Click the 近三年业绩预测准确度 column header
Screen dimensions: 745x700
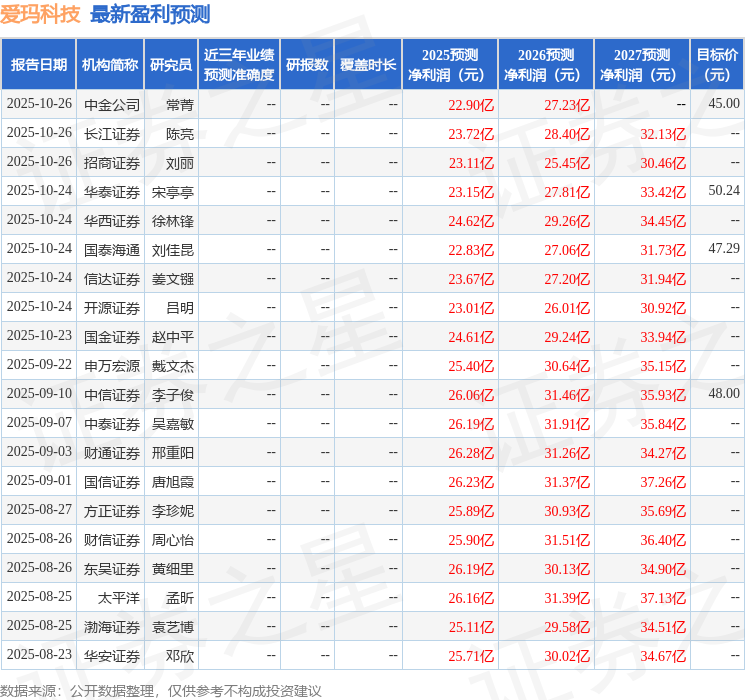point(239,64)
